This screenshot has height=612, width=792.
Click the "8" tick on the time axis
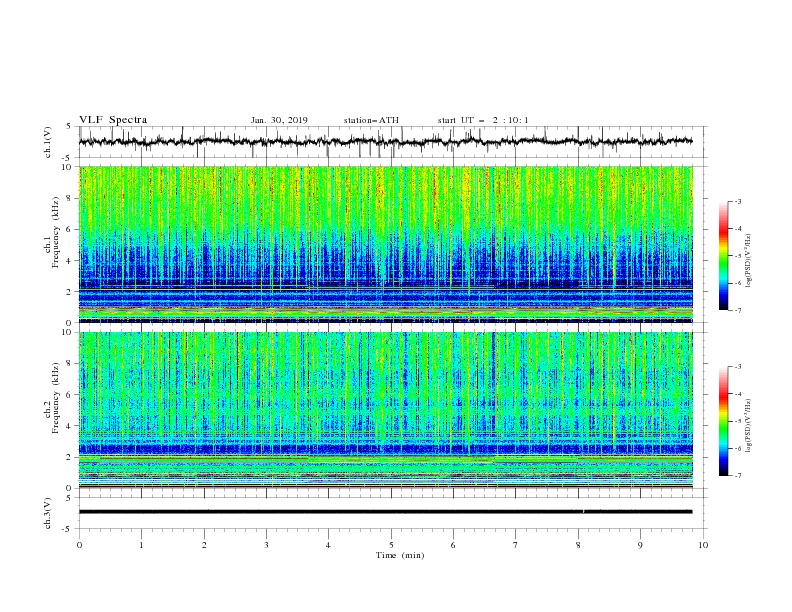click(x=578, y=545)
